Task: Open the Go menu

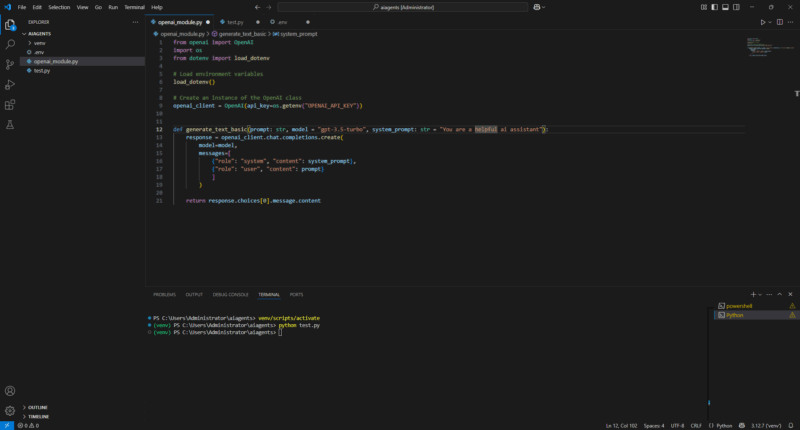Action: pos(98,7)
